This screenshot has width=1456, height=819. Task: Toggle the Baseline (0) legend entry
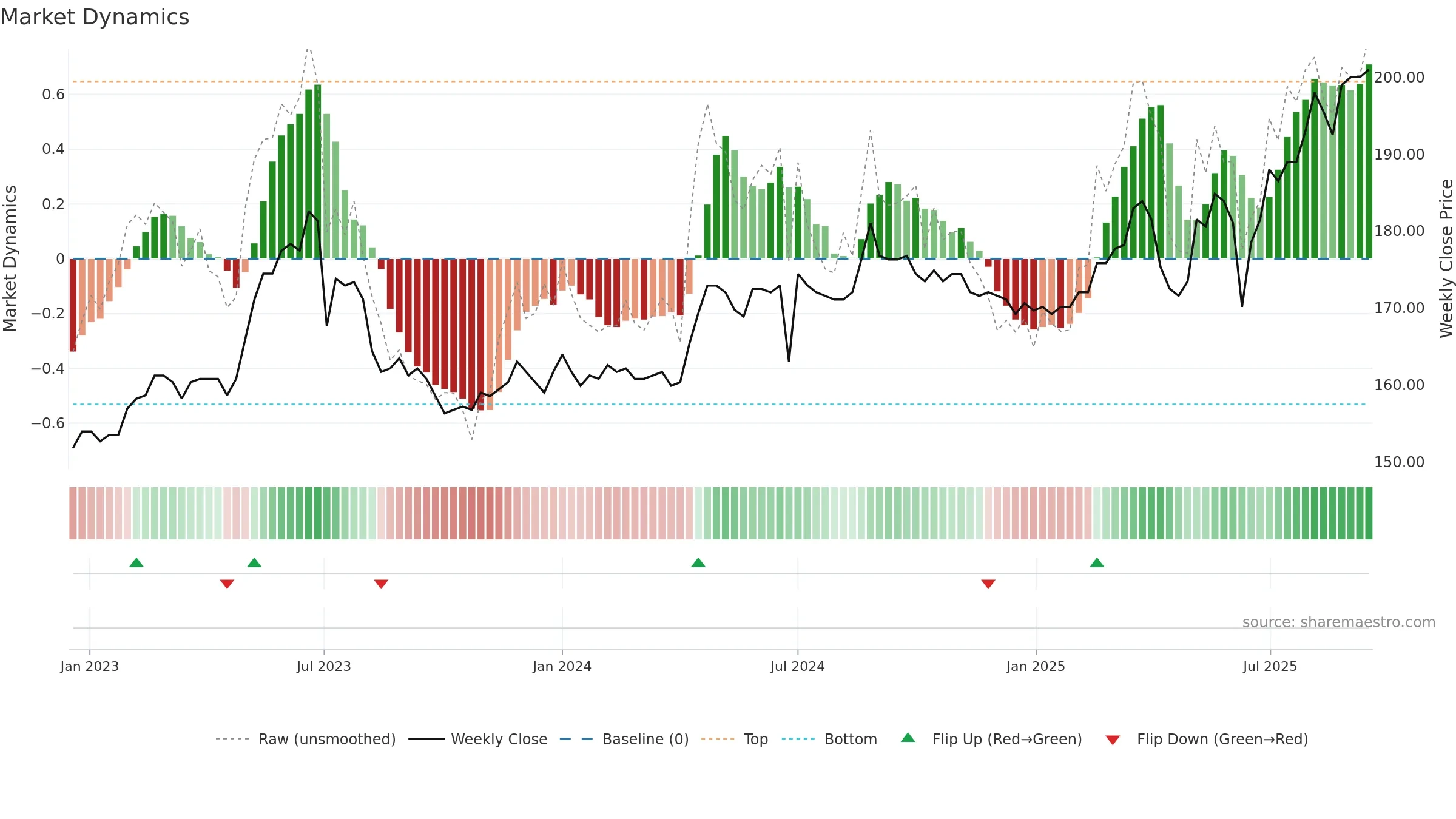(624, 739)
